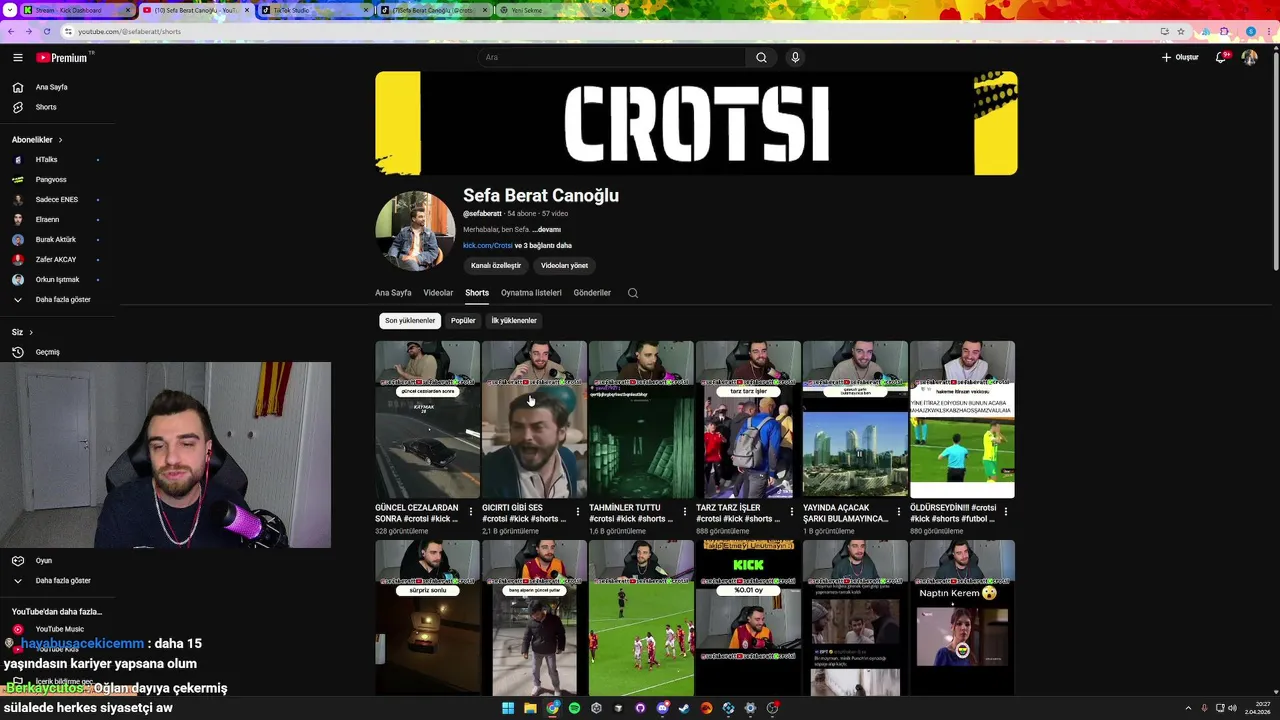Viewport: 1280px width, 720px height.
Task: Click the channel search magnifier icon
Action: point(633,293)
